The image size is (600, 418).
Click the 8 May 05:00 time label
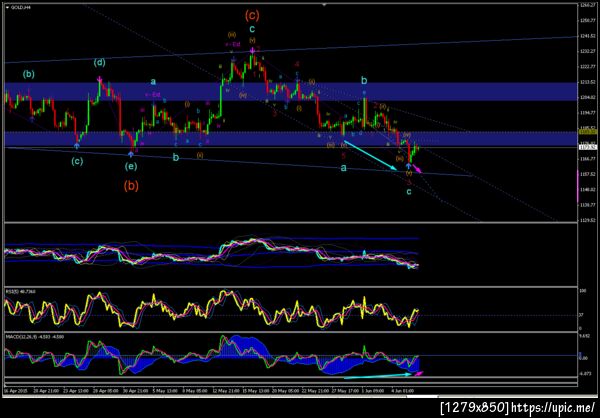point(196,391)
